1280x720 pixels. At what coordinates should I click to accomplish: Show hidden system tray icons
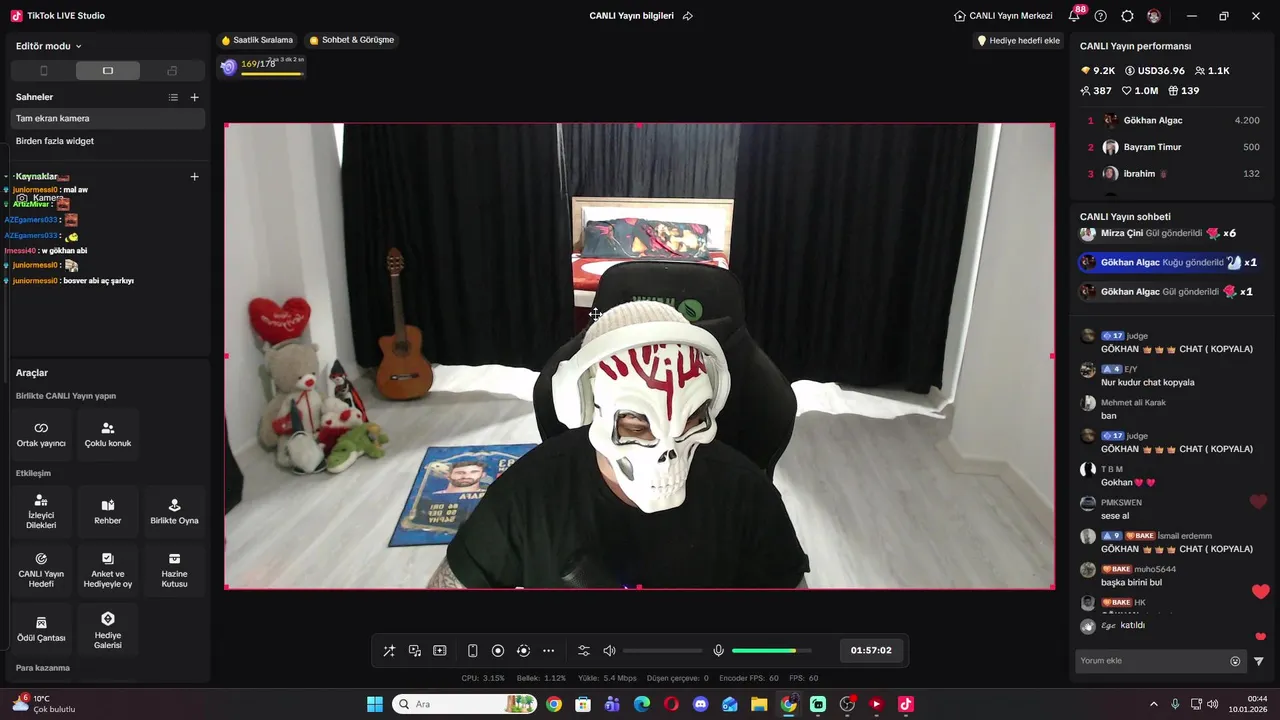[x=1153, y=704]
